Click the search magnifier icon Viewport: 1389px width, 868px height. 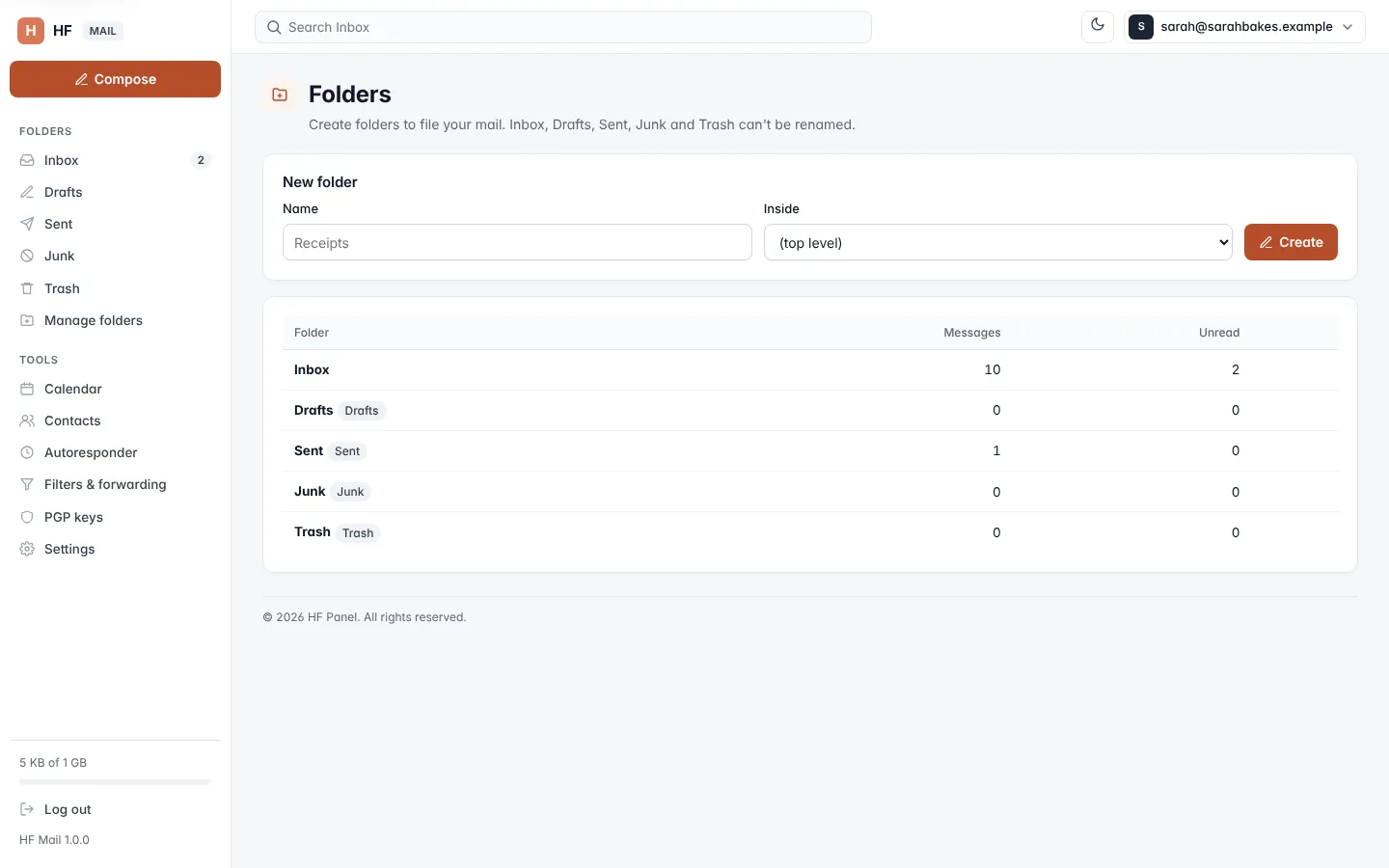[274, 27]
